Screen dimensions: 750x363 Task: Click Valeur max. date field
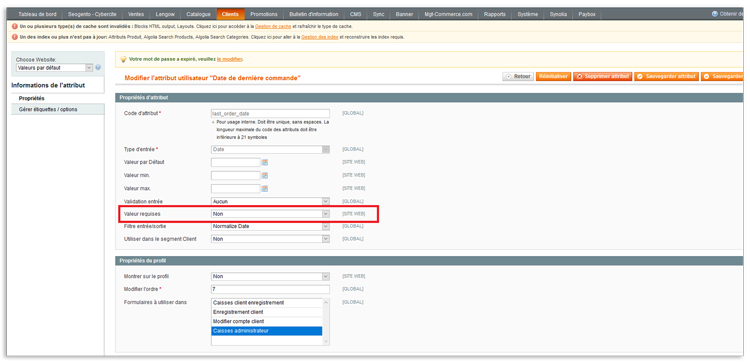coord(235,188)
